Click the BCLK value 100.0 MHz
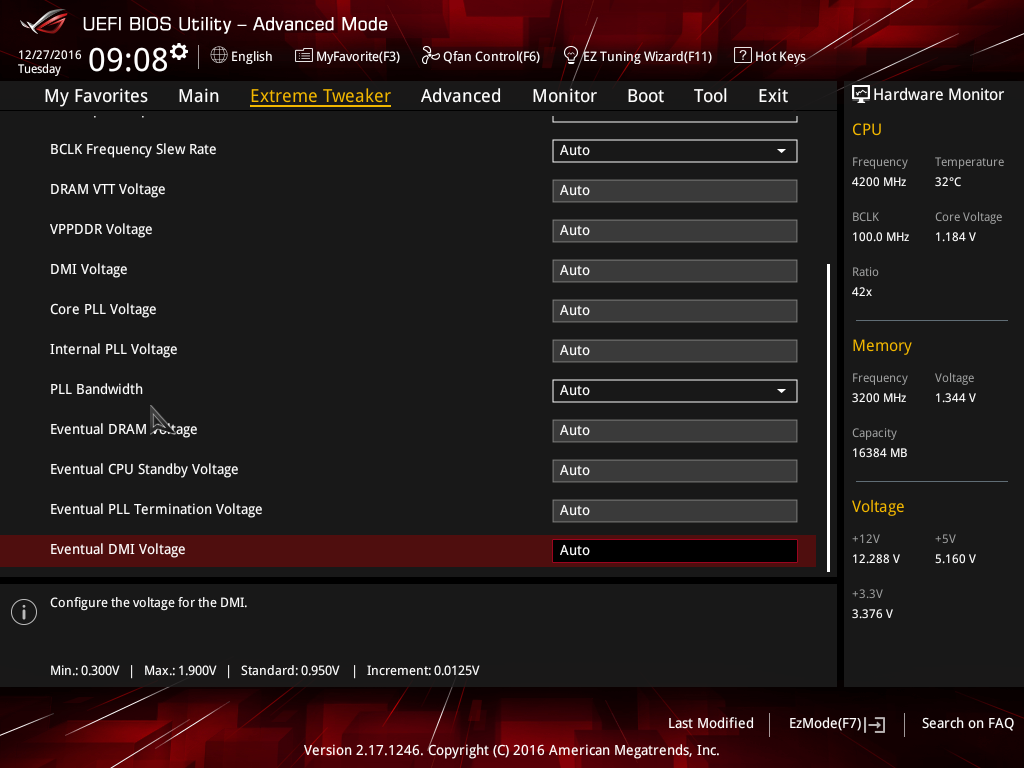The width and height of the screenshot is (1024, 768). click(880, 237)
